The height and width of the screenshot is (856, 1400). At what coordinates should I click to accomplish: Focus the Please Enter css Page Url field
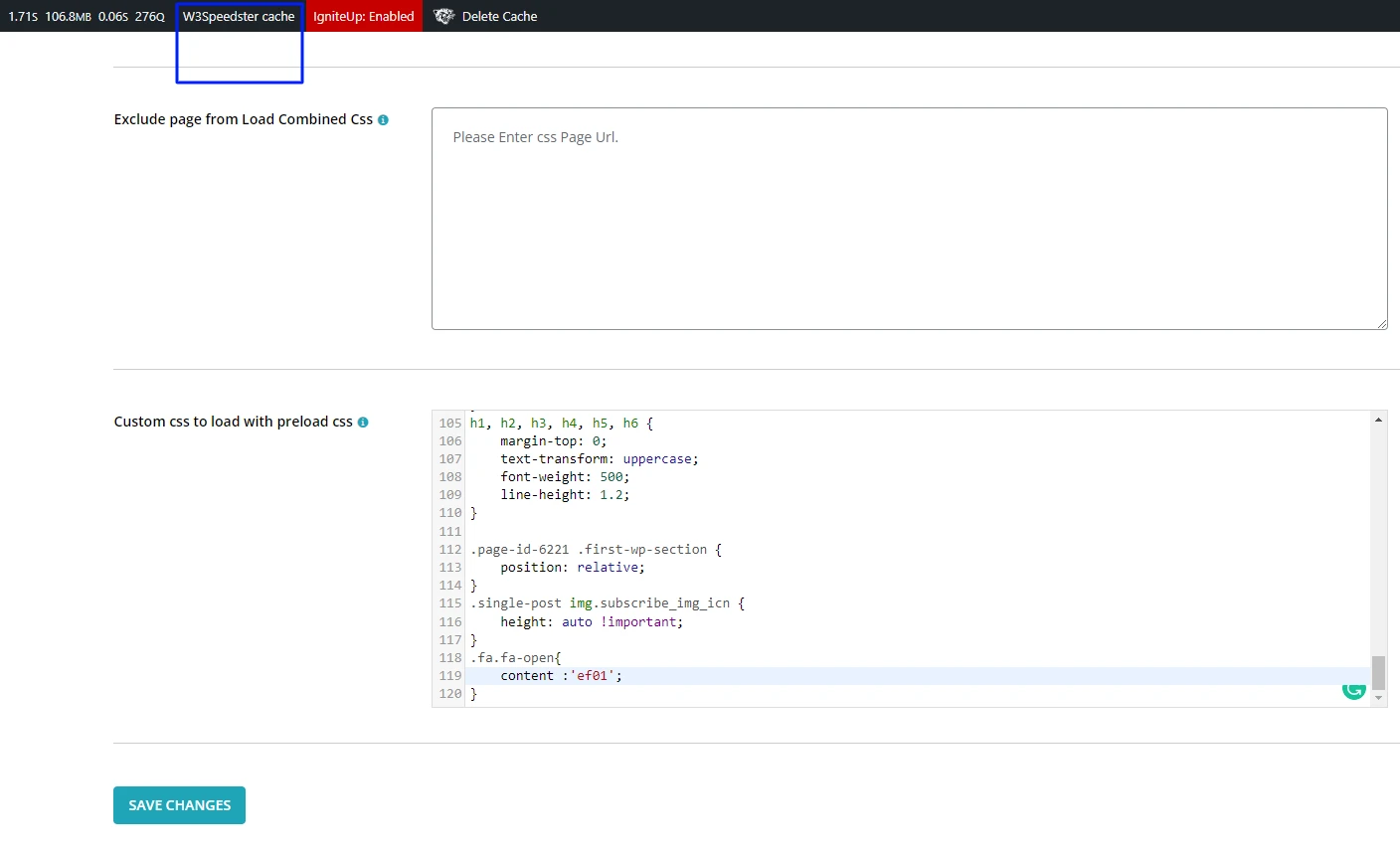[x=909, y=219]
